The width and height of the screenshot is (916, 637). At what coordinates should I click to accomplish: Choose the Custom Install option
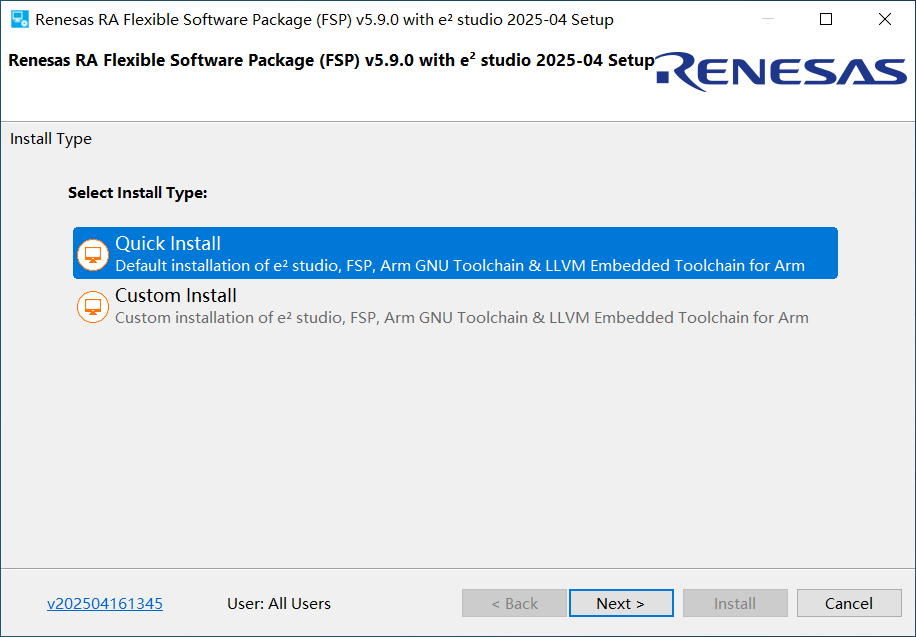click(x=455, y=306)
